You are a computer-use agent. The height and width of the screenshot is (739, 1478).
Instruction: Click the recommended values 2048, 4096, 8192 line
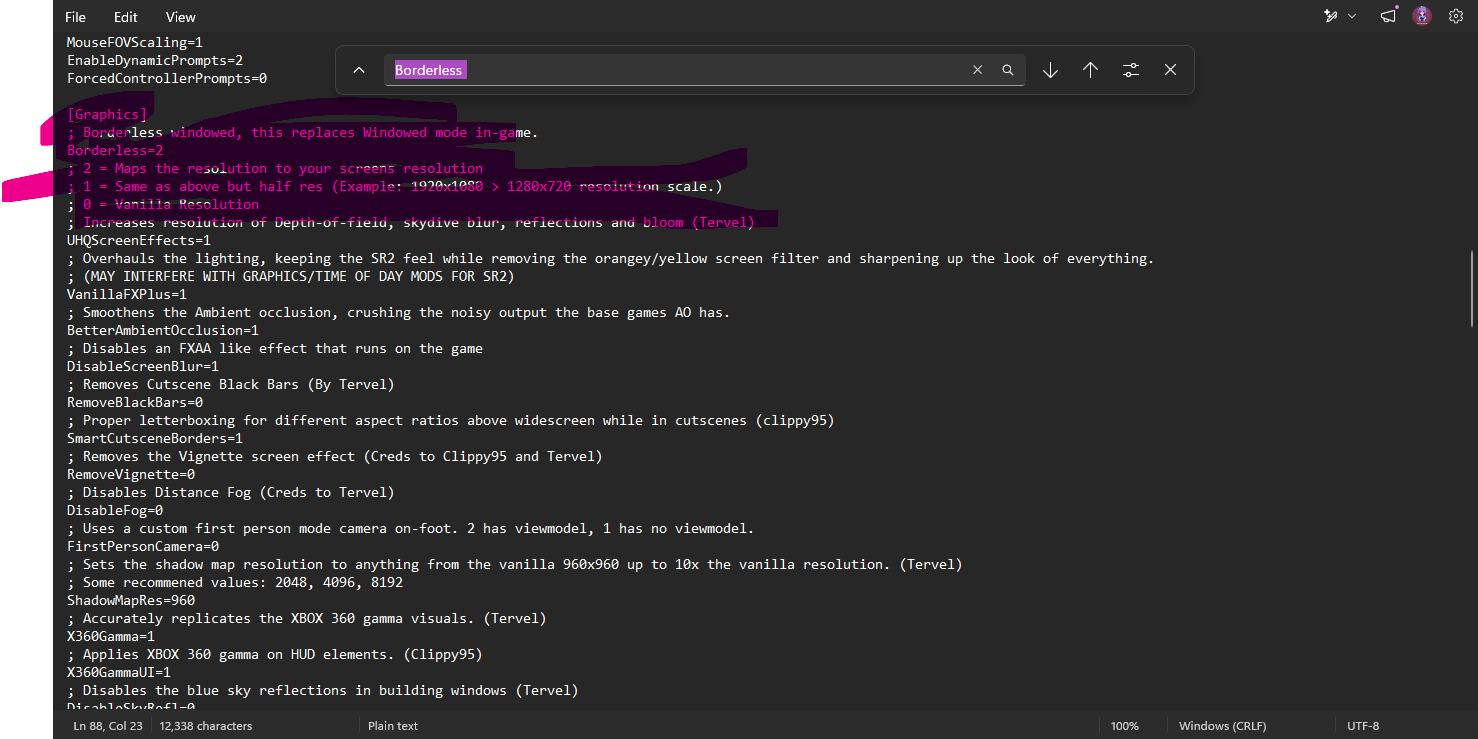(235, 582)
